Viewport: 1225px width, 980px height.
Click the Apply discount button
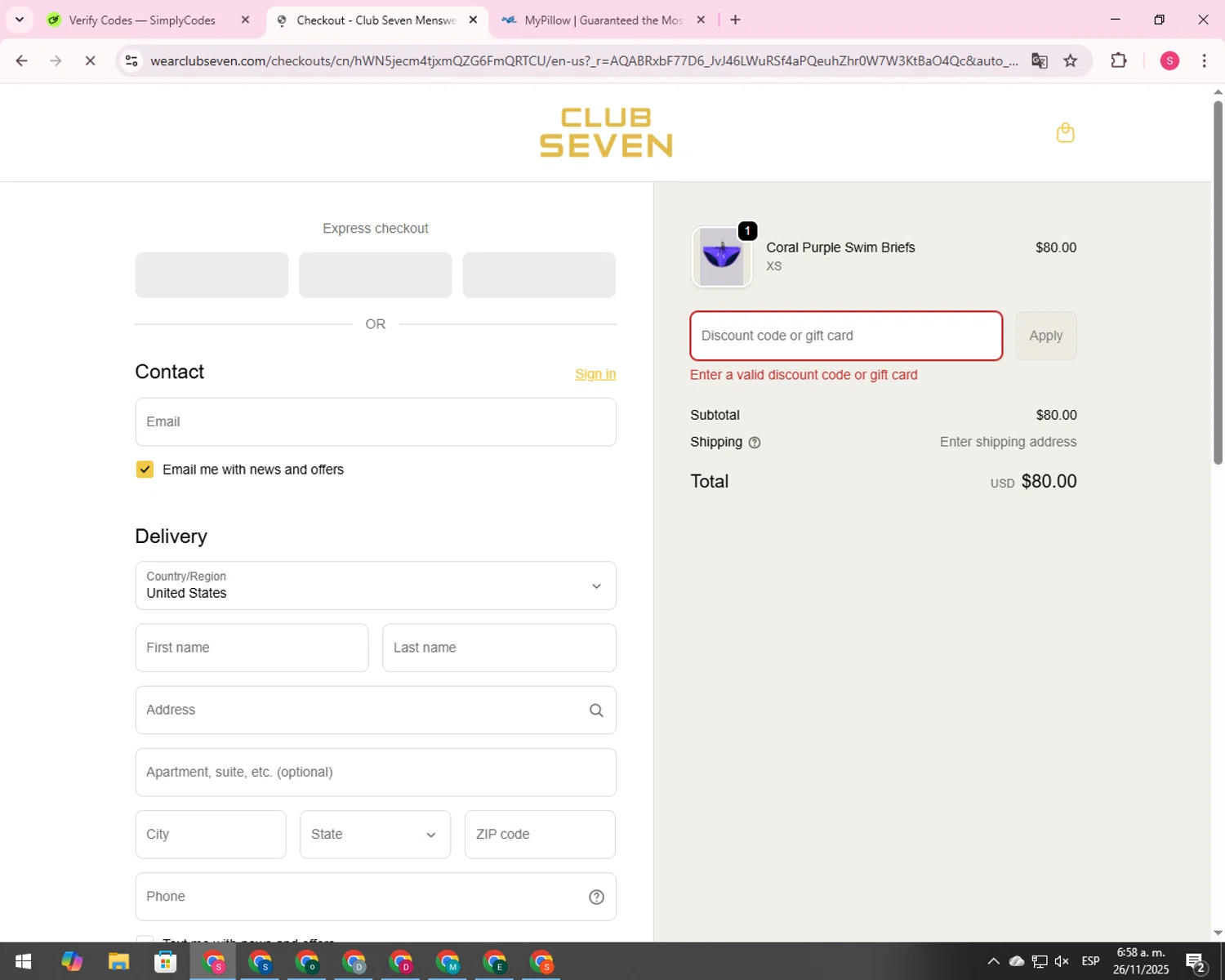click(1046, 336)
